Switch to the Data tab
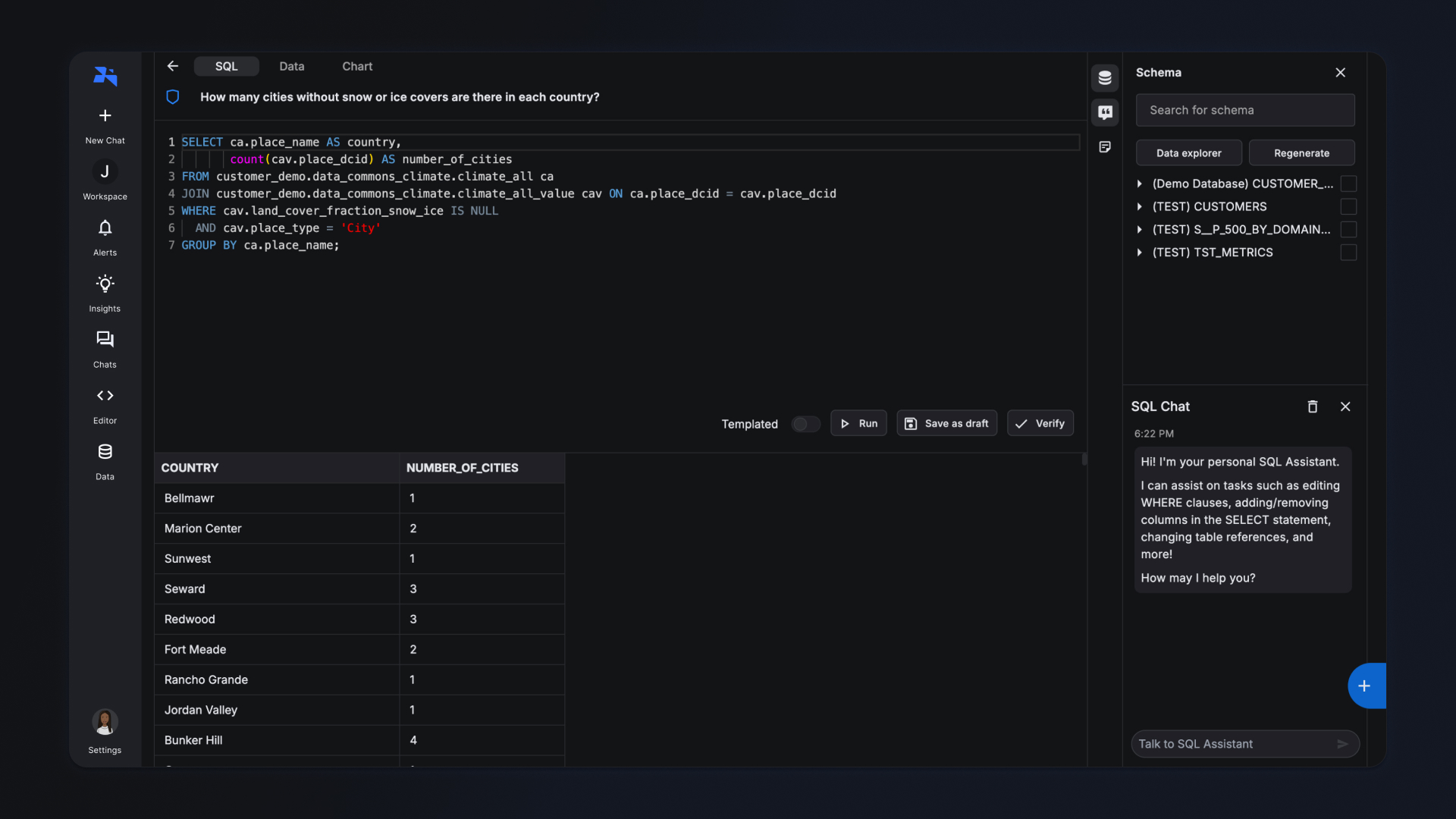Image resolution: width=1456 pixels, height=819 pixels. pyautogui.click(x=291, y=67)
